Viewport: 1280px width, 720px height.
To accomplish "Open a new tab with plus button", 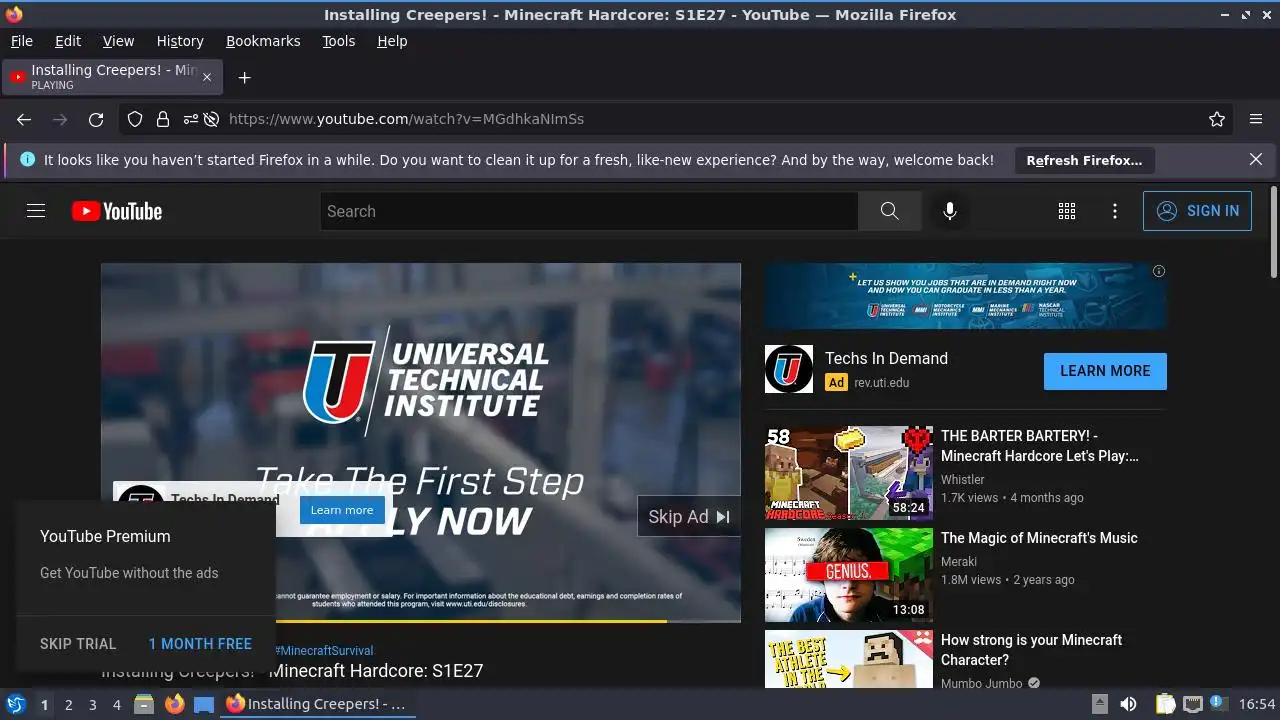I will [x=244, y=77].
